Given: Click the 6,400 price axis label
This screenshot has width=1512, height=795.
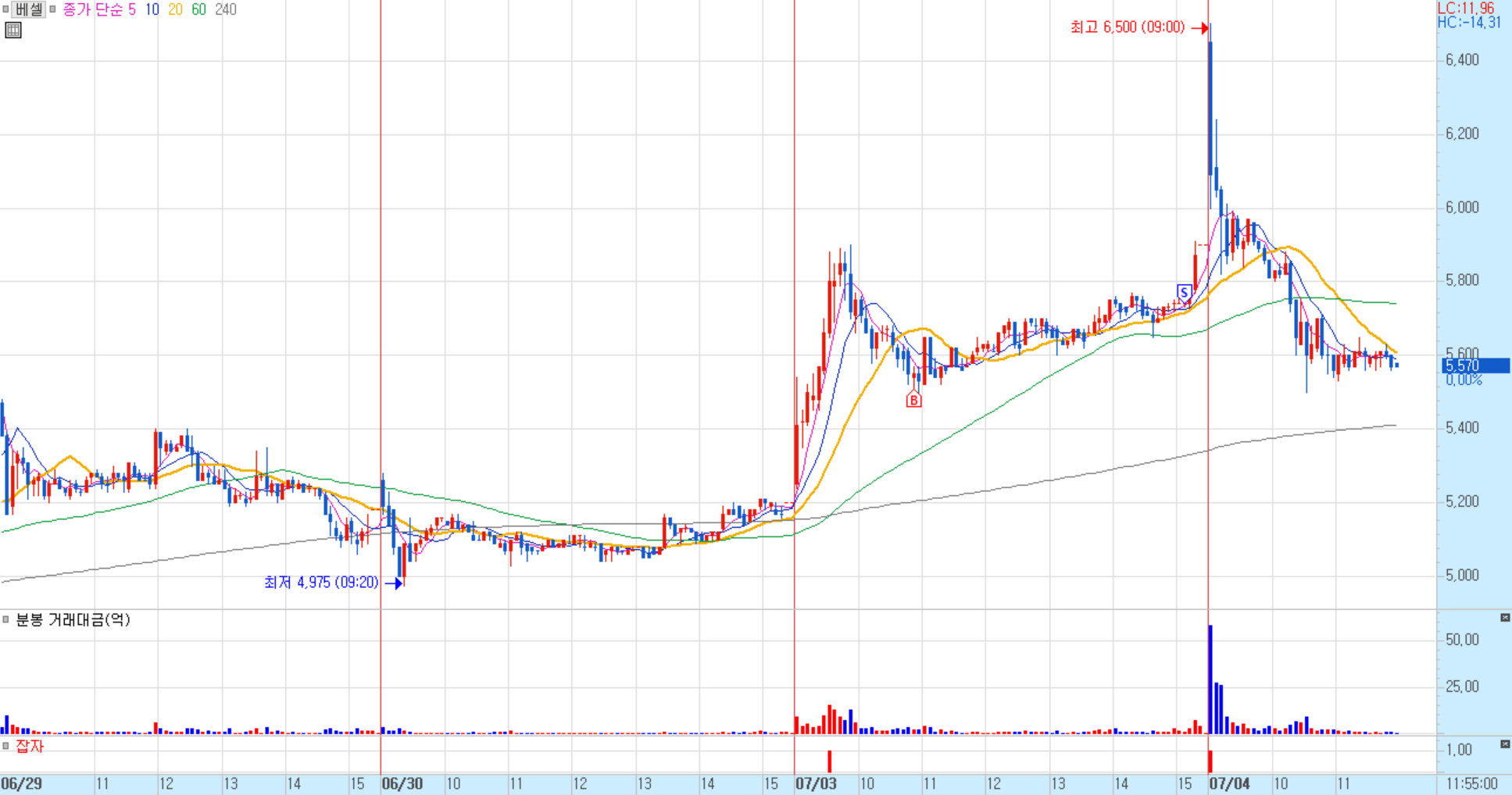Looking at the screenshot, I should (x=1462, y=60).
